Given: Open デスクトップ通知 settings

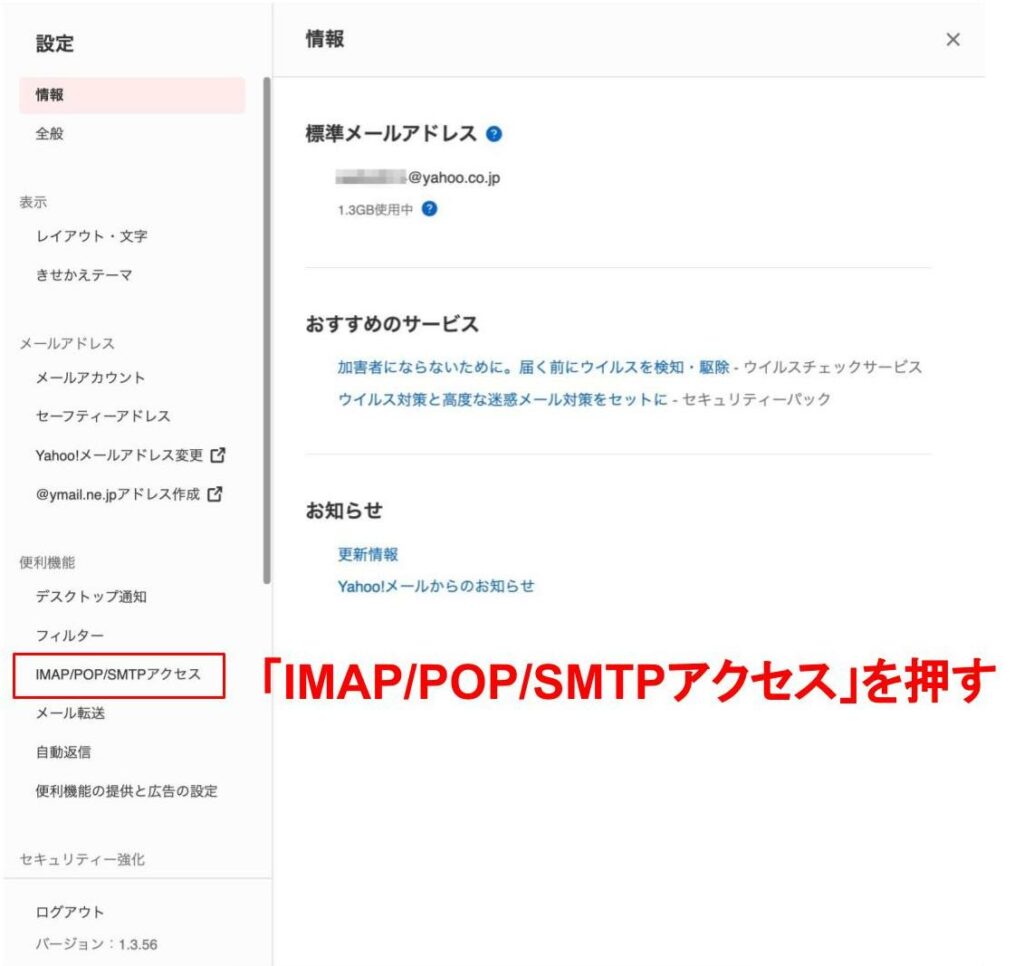Looking at the screenshot, I should pyautogui.click(x=91, y=597).
